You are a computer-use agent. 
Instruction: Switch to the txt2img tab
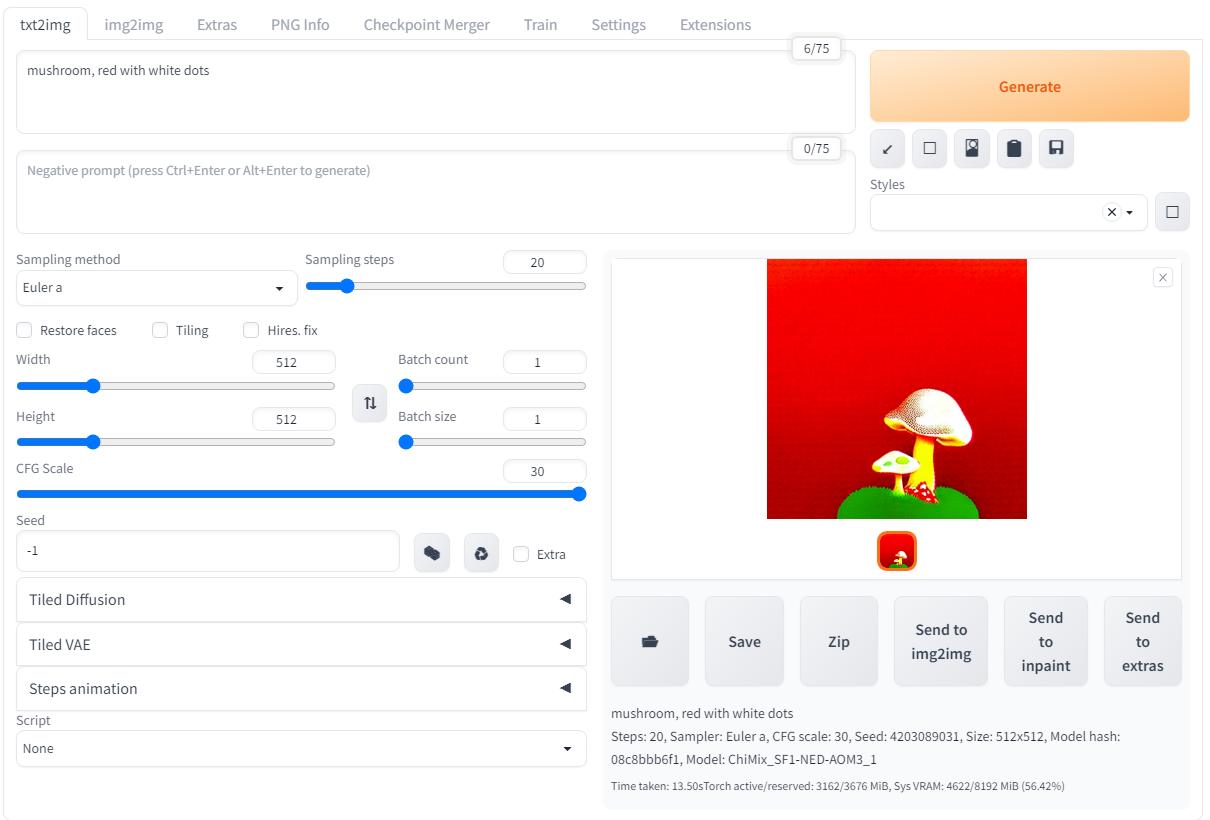[45, 25]
